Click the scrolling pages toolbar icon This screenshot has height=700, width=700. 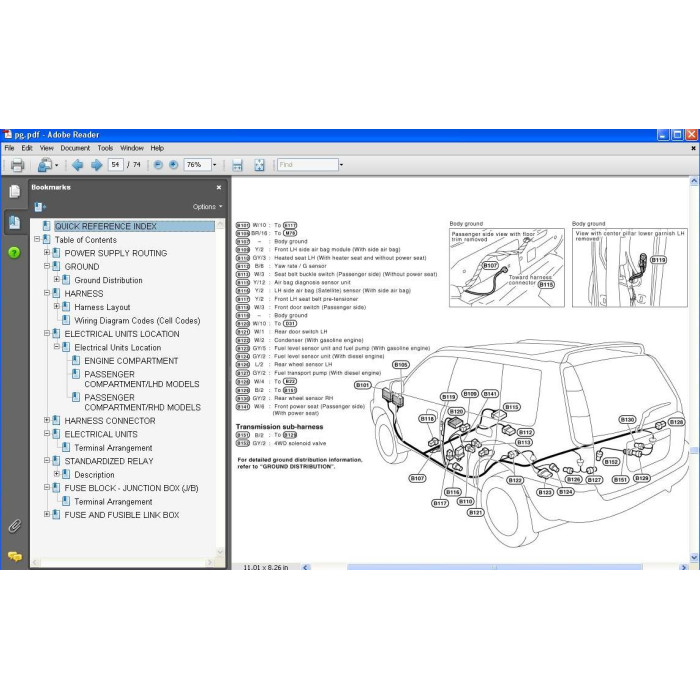pyautogui.click(x=237, y=165)
